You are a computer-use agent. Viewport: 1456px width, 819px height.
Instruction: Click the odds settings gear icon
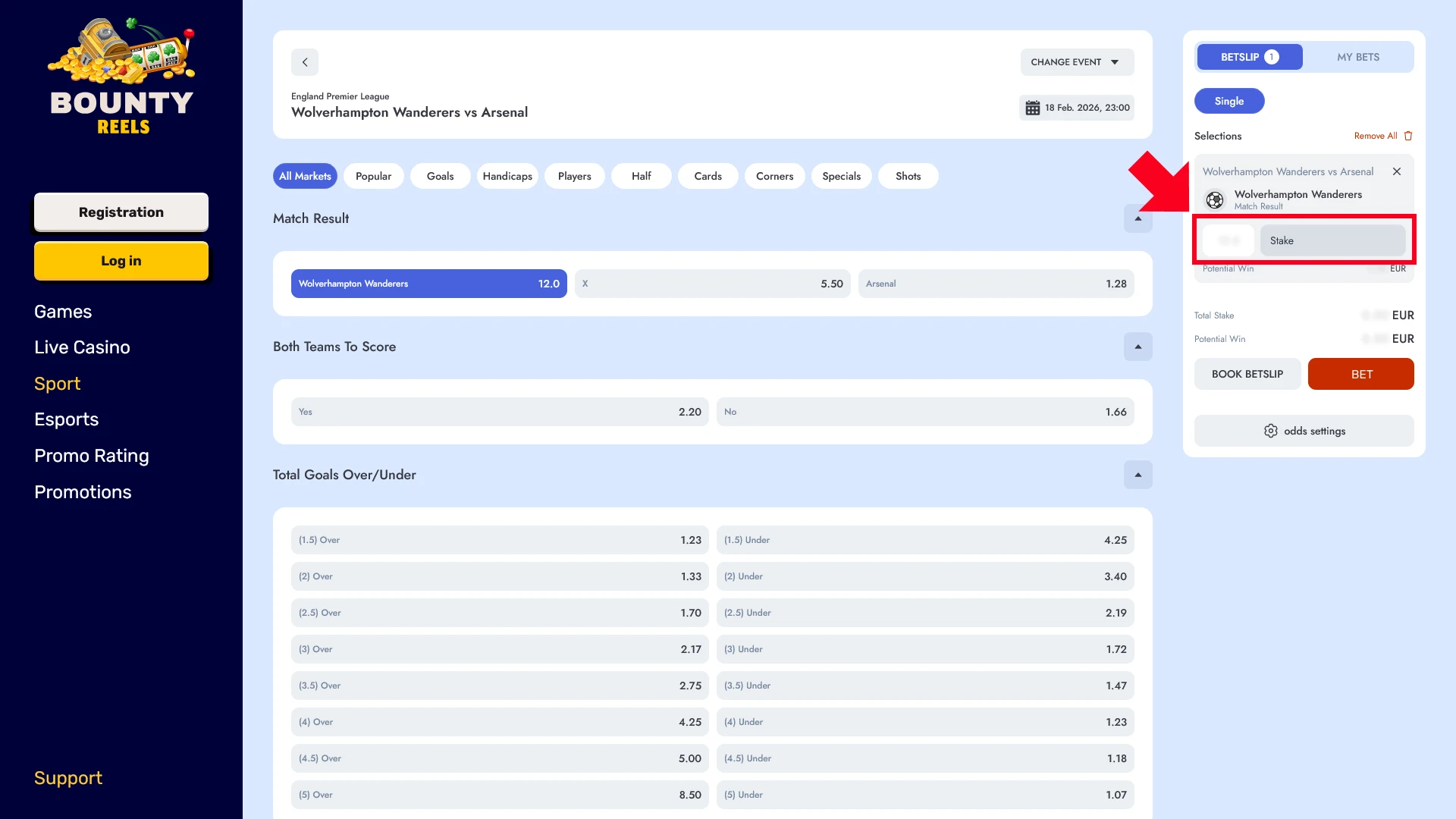pos(1270,431)
